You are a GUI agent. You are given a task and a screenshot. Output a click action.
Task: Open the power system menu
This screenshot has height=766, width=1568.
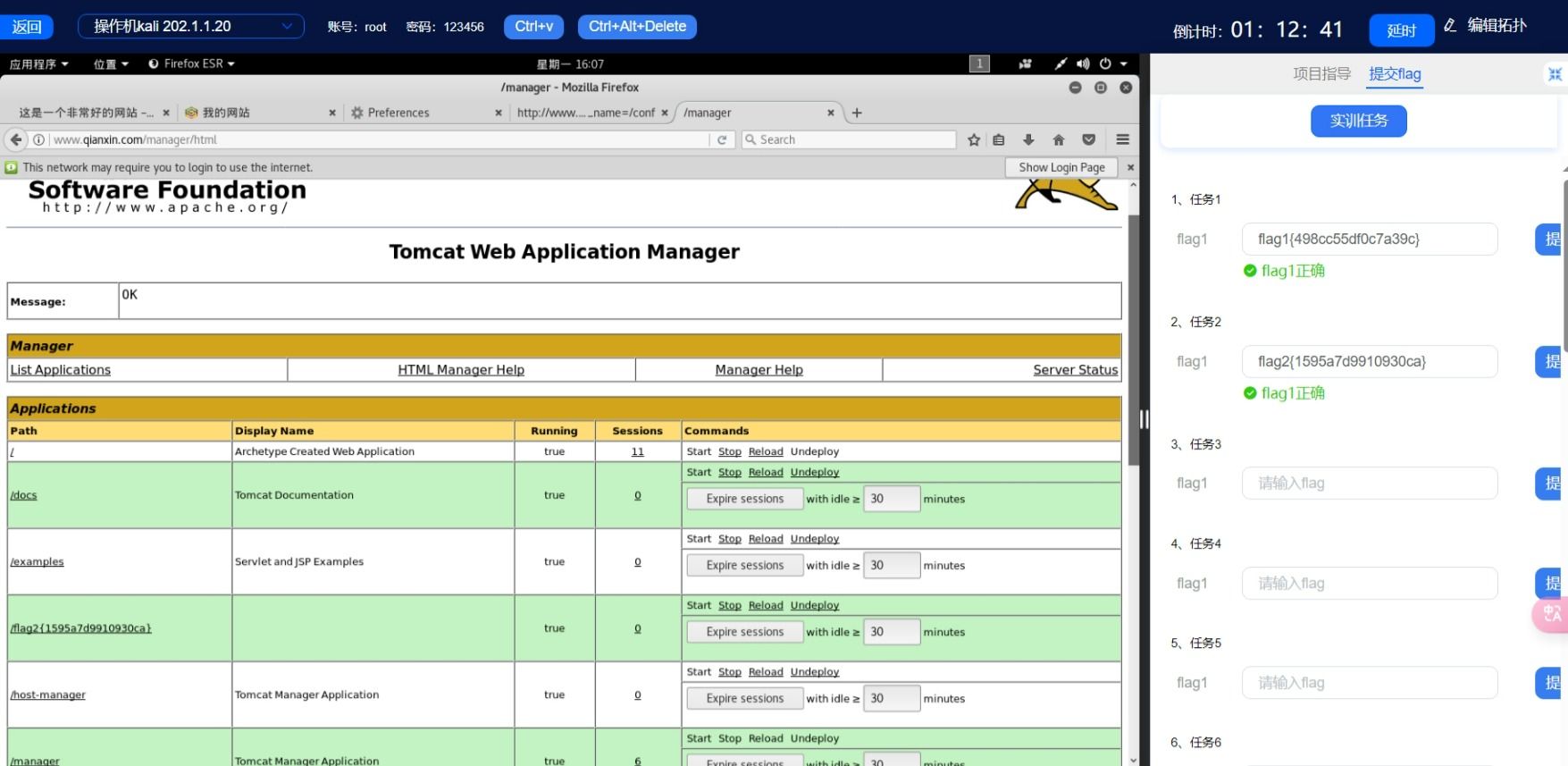coord(1105,63)
